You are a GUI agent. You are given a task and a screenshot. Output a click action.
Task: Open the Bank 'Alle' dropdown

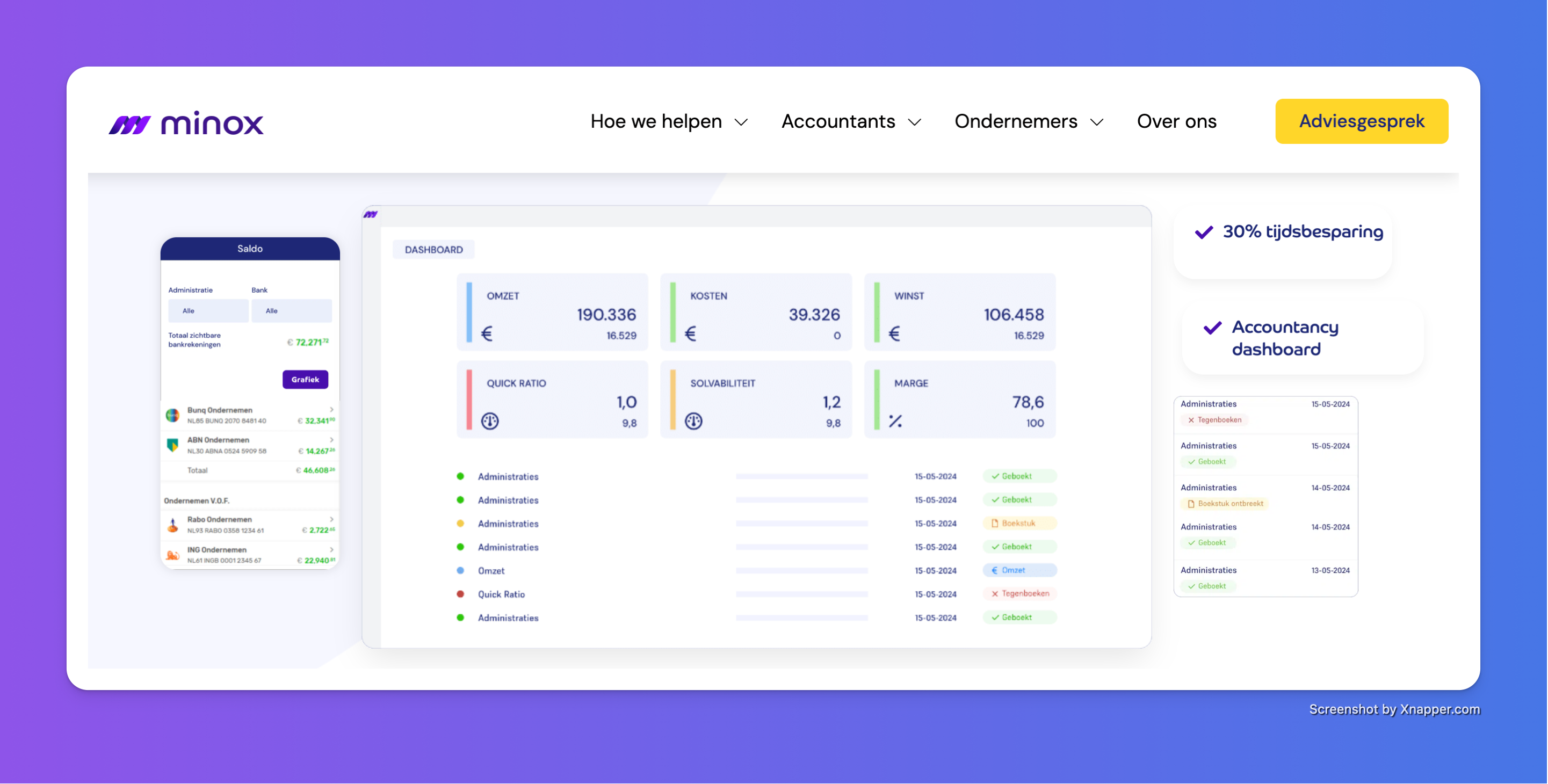point(292,310)
